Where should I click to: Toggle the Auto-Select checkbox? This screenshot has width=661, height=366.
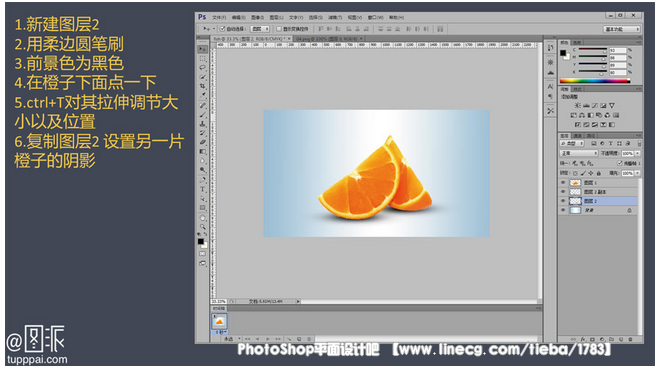[223, 29]
